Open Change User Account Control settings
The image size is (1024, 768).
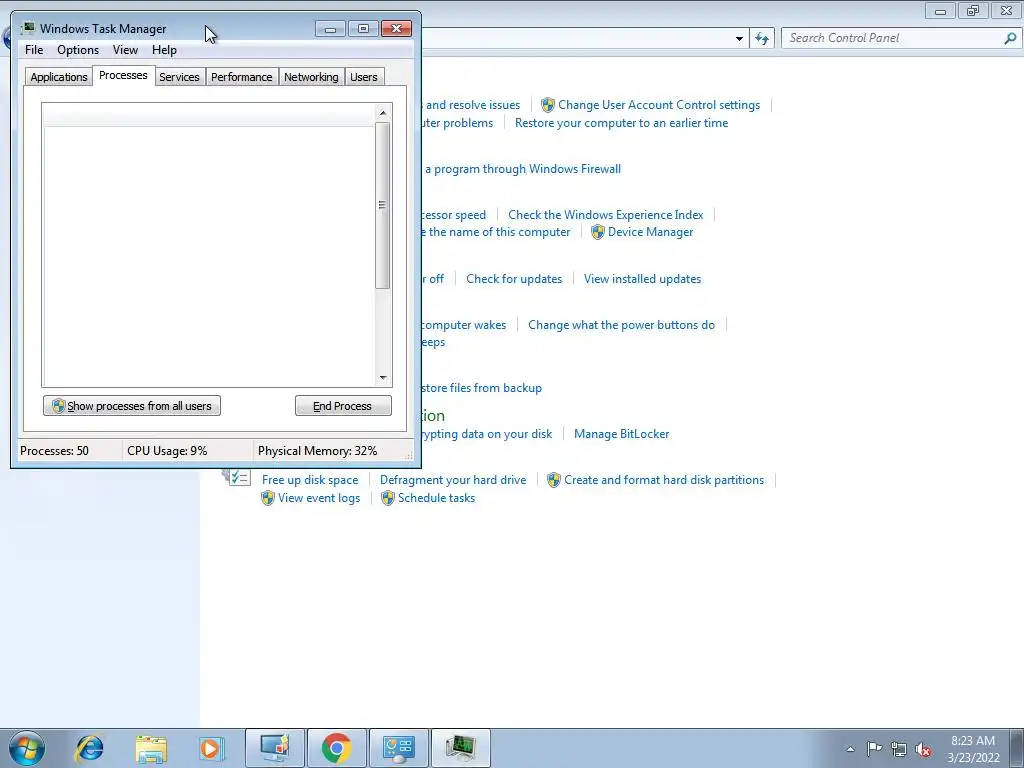pyautogui.click(x=659, y=105)
